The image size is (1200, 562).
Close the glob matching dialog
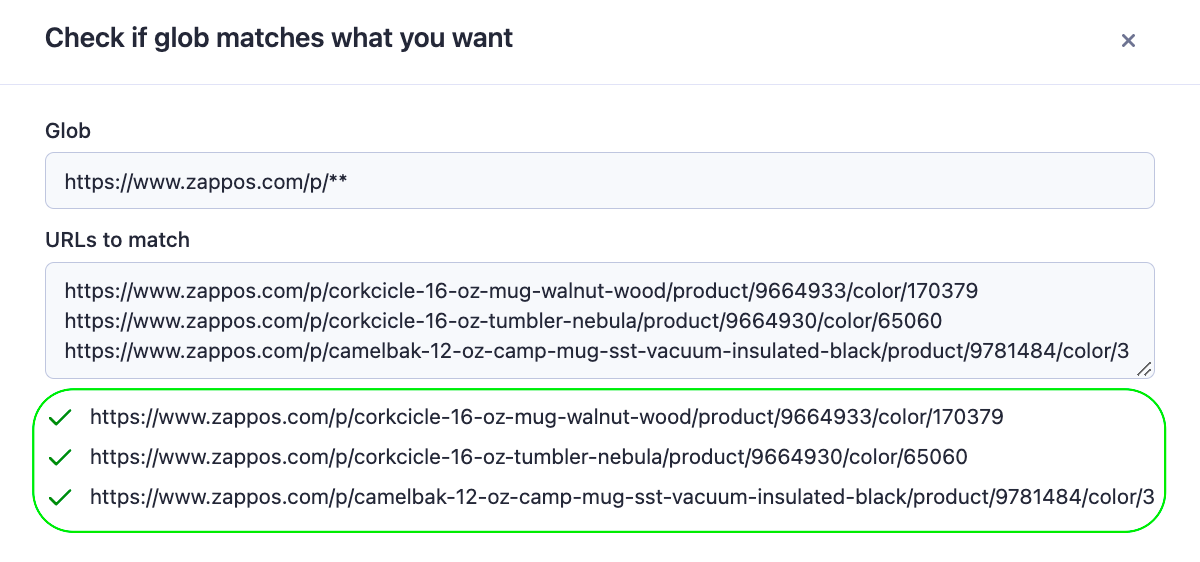pos(1128,41)
